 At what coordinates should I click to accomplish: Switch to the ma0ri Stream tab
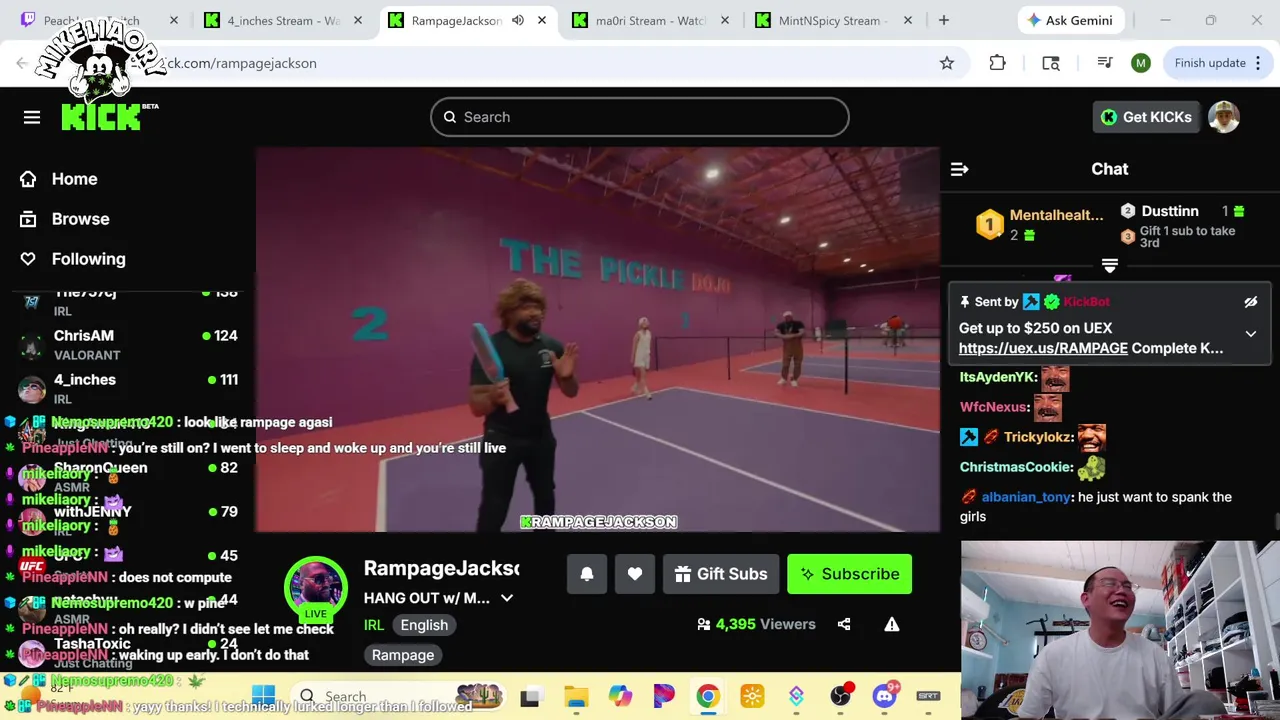[x=650, y=20]
